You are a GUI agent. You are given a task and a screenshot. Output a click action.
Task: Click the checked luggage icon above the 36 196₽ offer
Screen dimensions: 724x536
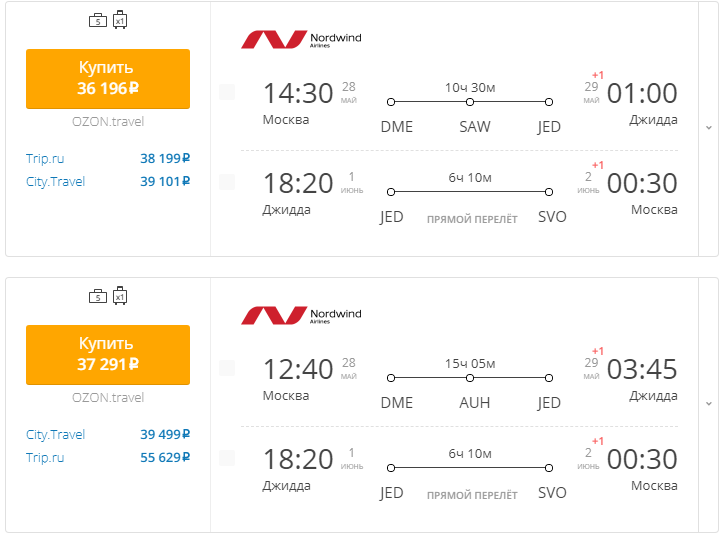[x=120, y=19]
